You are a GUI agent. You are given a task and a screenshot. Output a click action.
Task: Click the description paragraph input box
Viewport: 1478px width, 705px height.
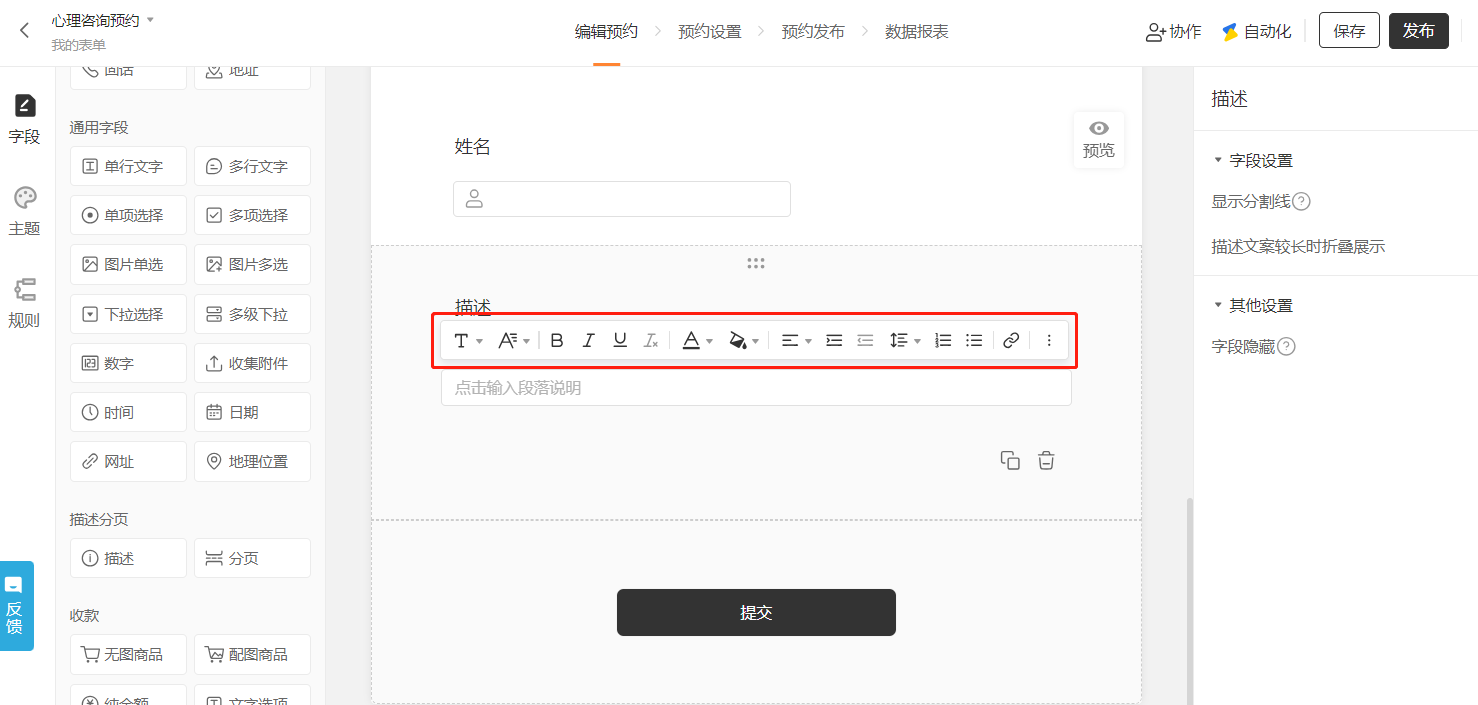tap(756, 388)
